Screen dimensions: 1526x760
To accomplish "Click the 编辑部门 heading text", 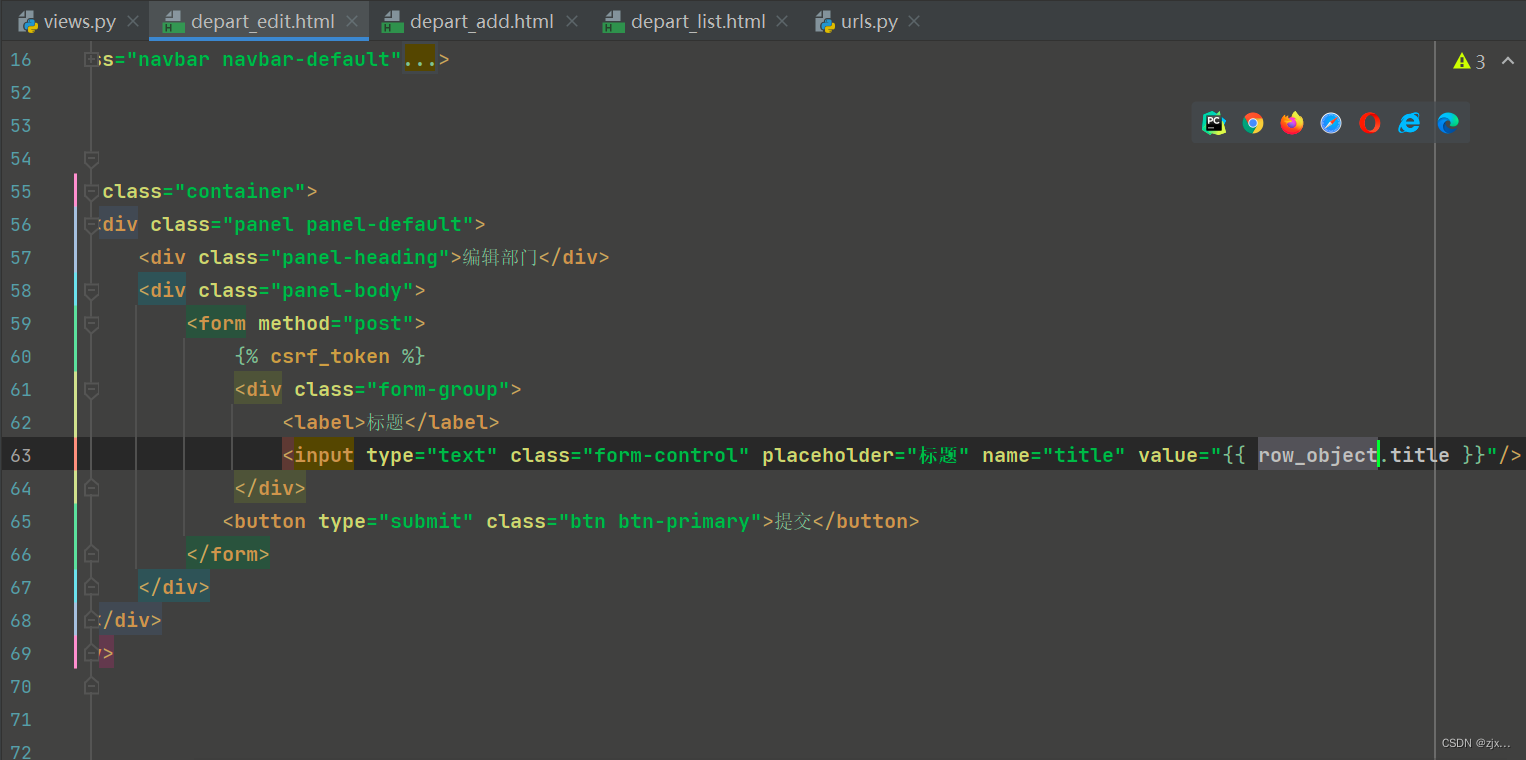I will pyautogui.click(x=500, y=257).
